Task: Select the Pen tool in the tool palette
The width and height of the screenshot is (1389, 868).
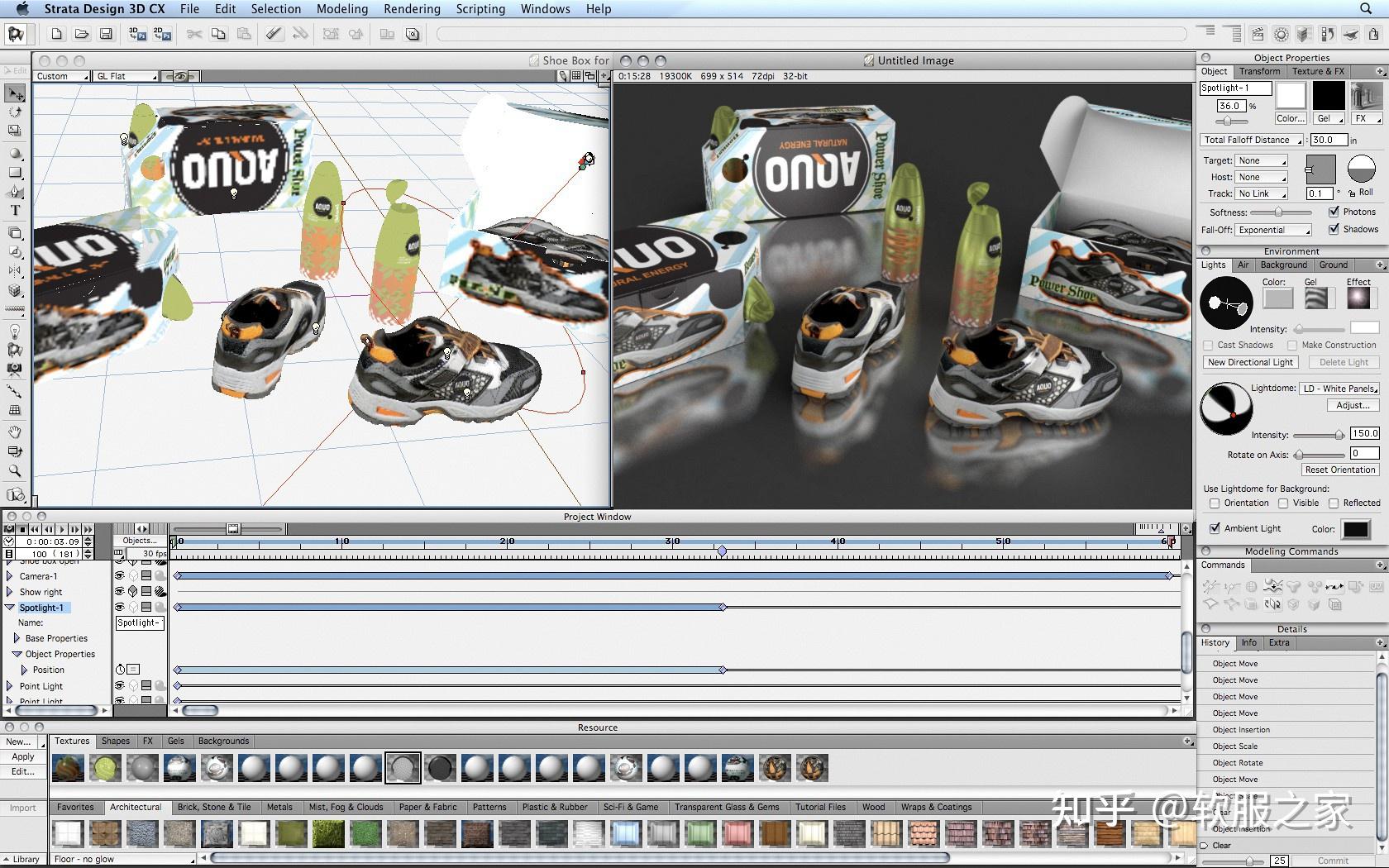Action: pyautogui.click(x=15, y=191)
